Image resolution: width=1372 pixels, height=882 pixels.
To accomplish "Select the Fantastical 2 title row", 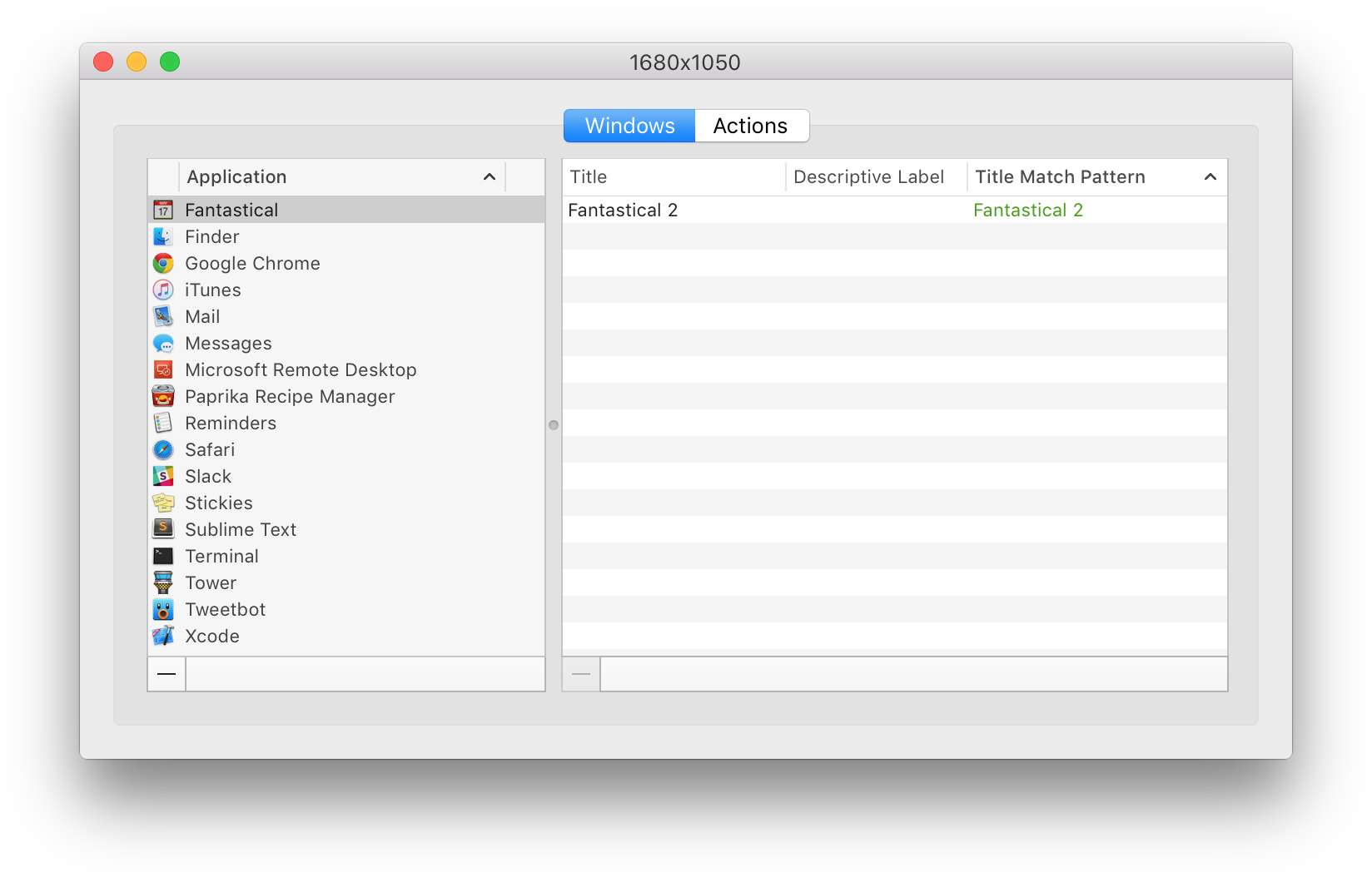I will pos(623,210).
